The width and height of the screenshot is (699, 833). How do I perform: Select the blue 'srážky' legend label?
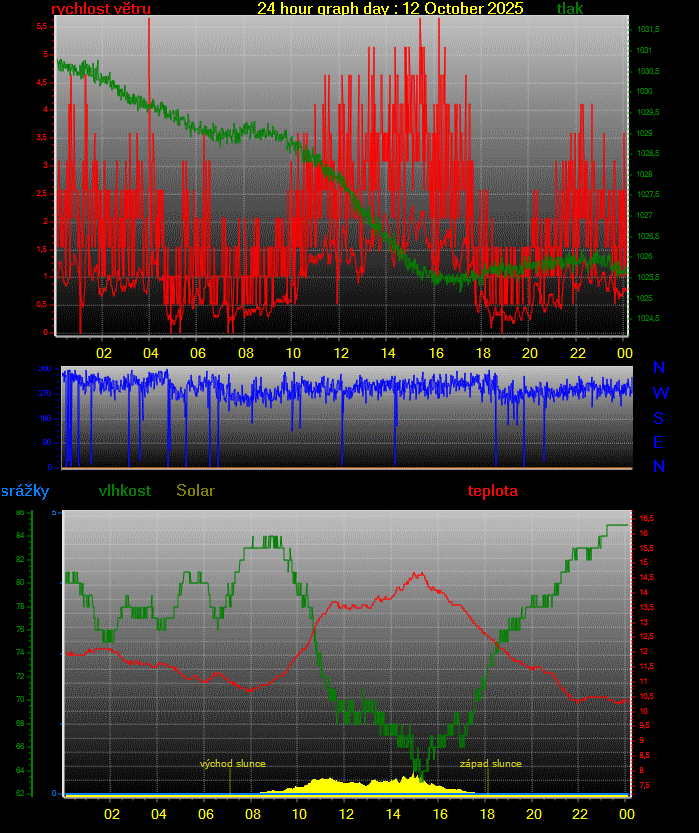click(x=24, y=491)
